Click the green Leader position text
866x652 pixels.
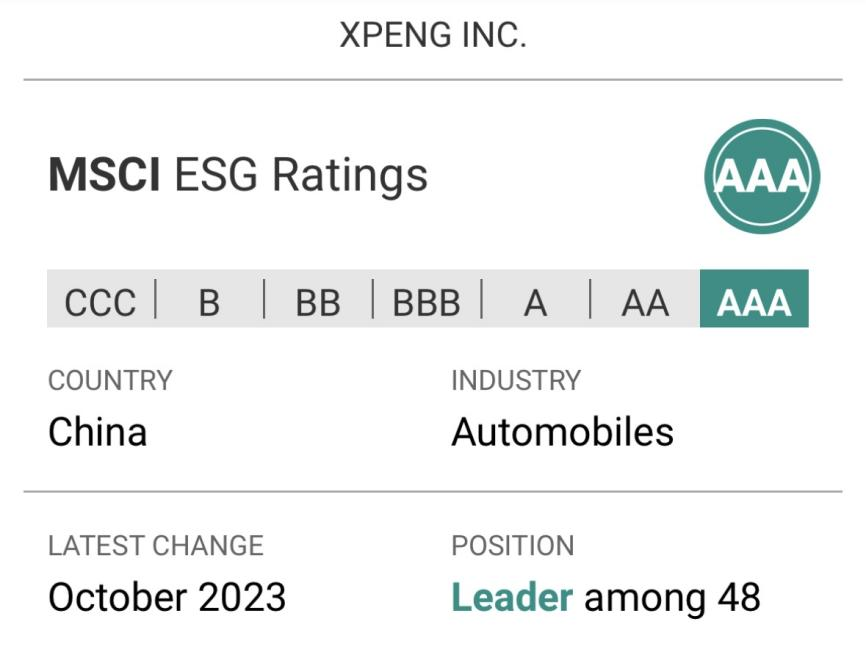(x=512, y=598)
